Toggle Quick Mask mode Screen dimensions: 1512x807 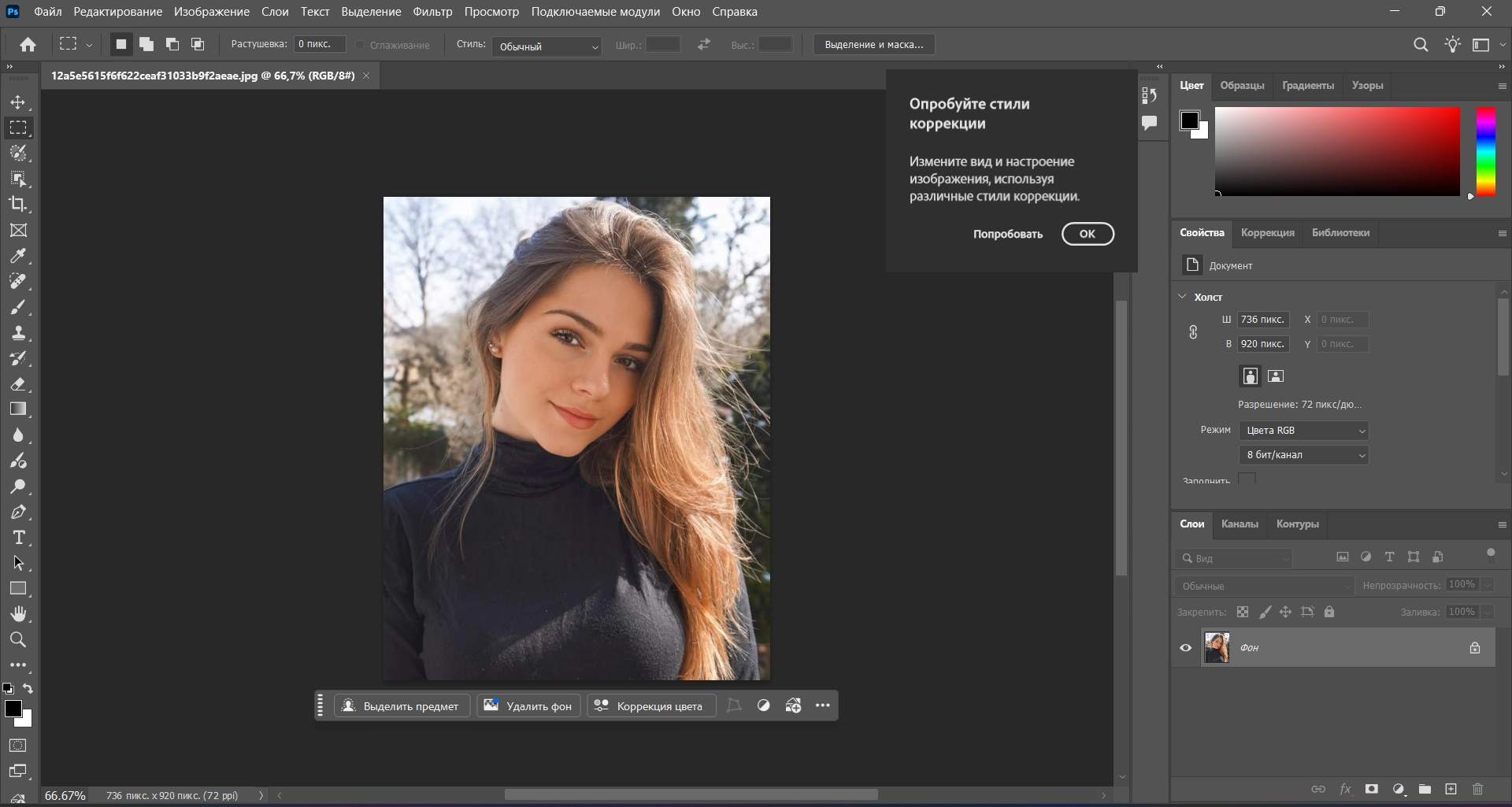[18, 746]
